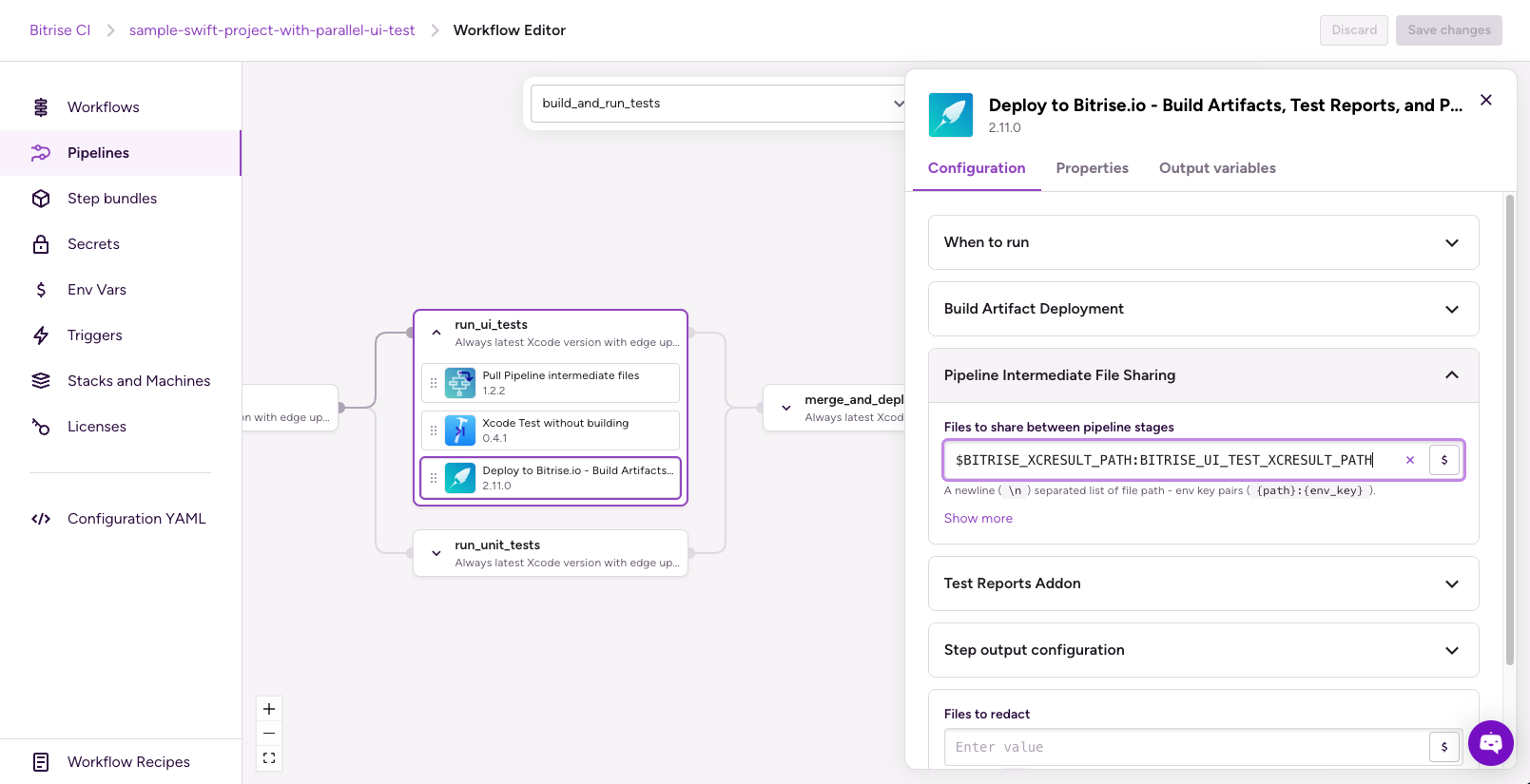Screen dimensions: 1530x784
Task: Click the Save changes button
Action: tap(1449, 30)
